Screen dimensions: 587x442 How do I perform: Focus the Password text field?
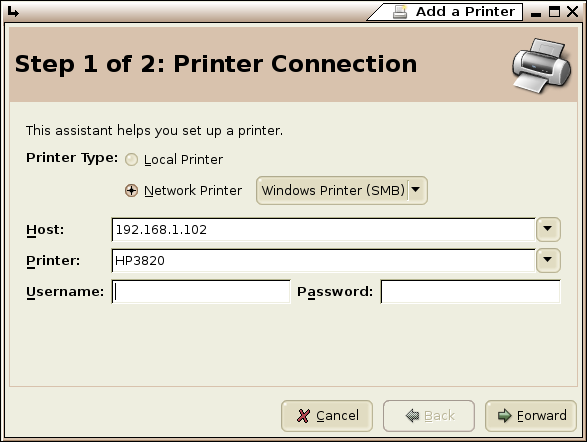pyautogui.click(x=471, y=292)
